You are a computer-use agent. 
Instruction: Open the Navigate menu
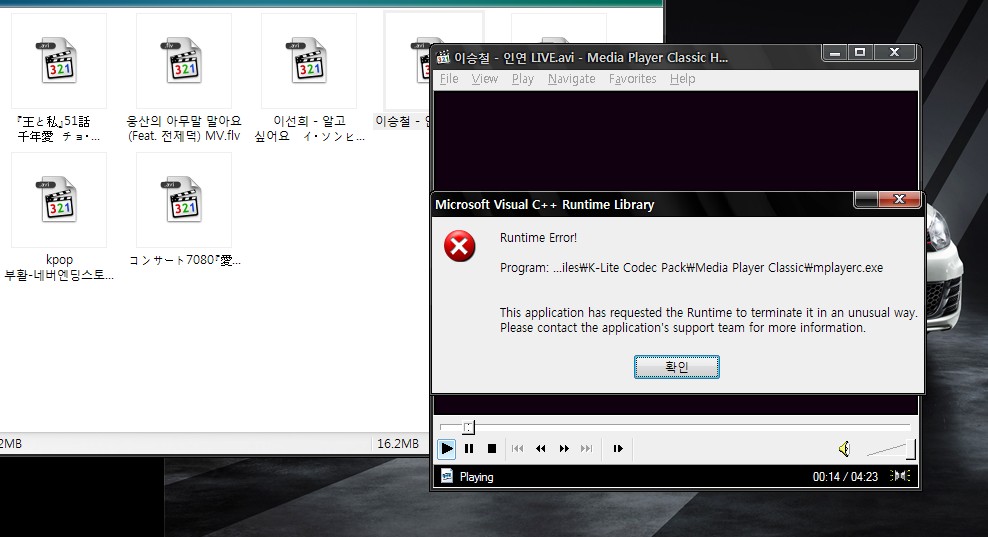pos(572,79)
